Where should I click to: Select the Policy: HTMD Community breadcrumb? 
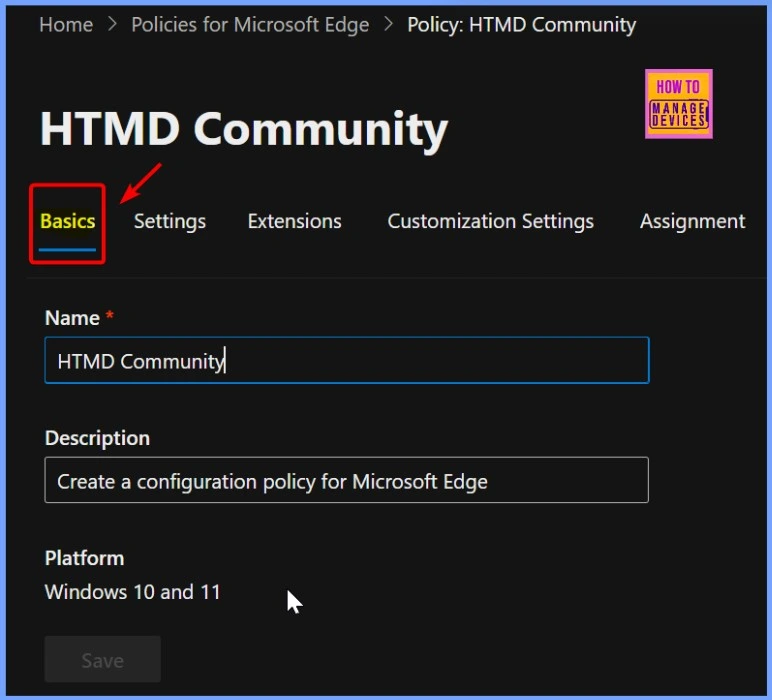tap(521, 24)
